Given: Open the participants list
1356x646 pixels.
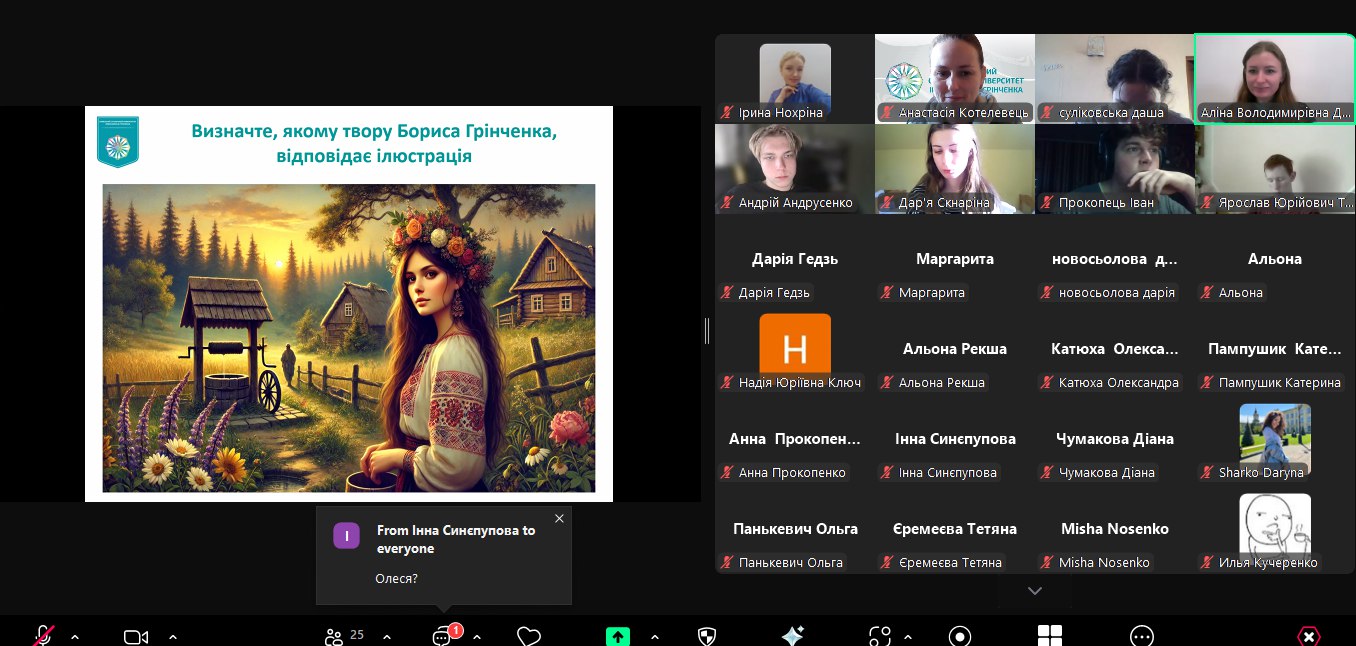Looking at the screenshot, I should coord(343,636).
